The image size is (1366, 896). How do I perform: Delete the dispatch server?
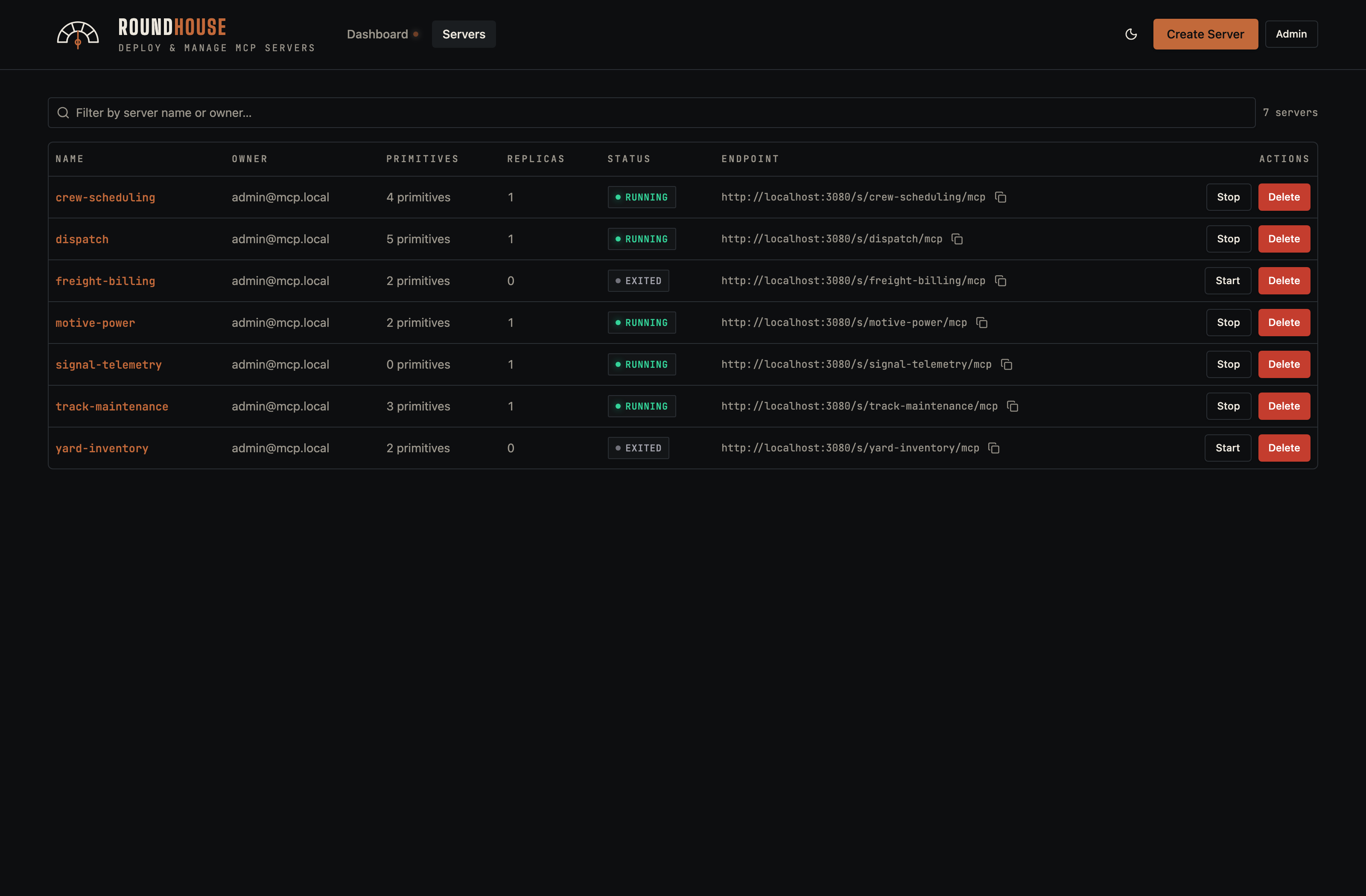1284,239
